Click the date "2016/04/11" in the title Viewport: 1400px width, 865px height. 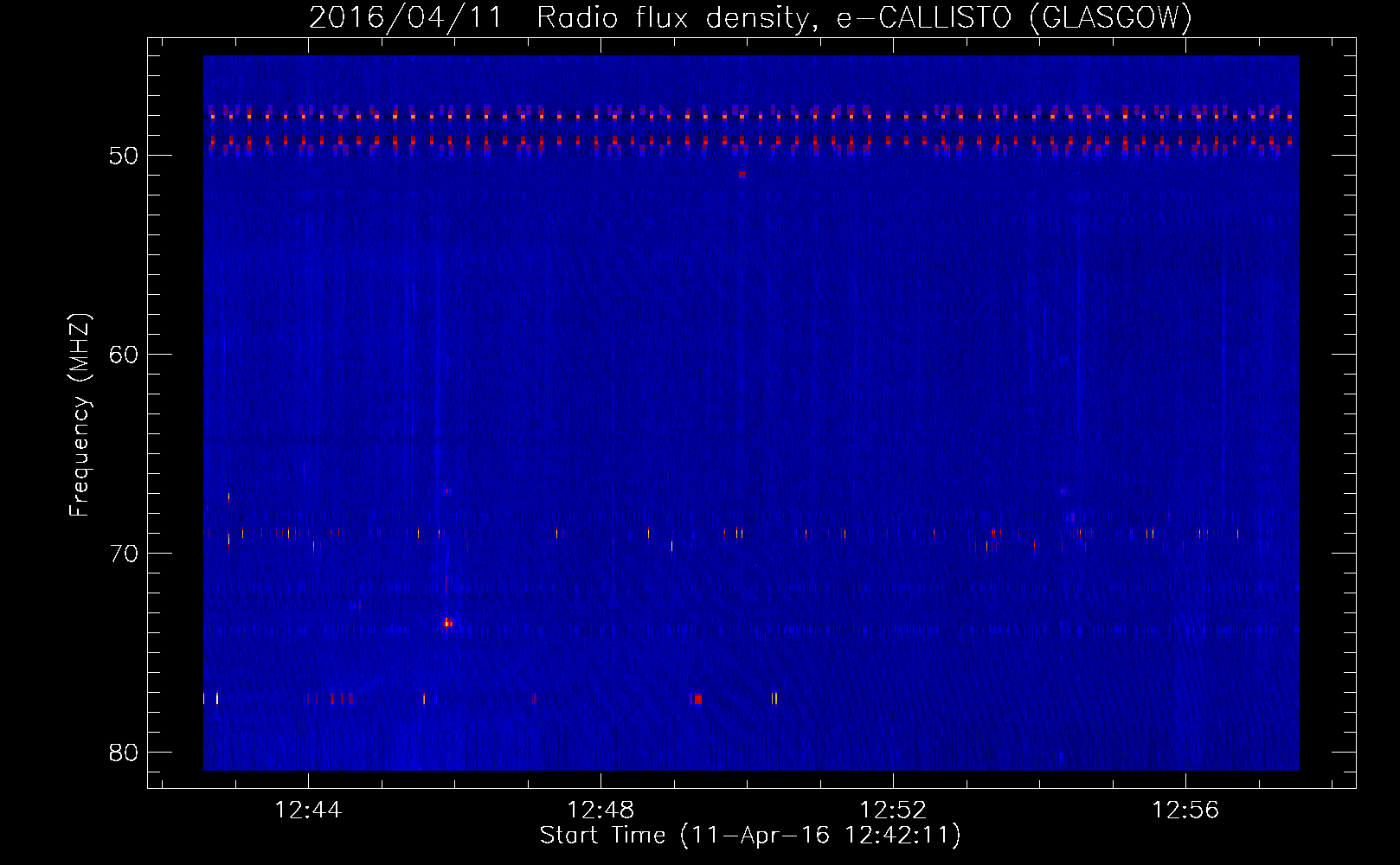(406, 17)
